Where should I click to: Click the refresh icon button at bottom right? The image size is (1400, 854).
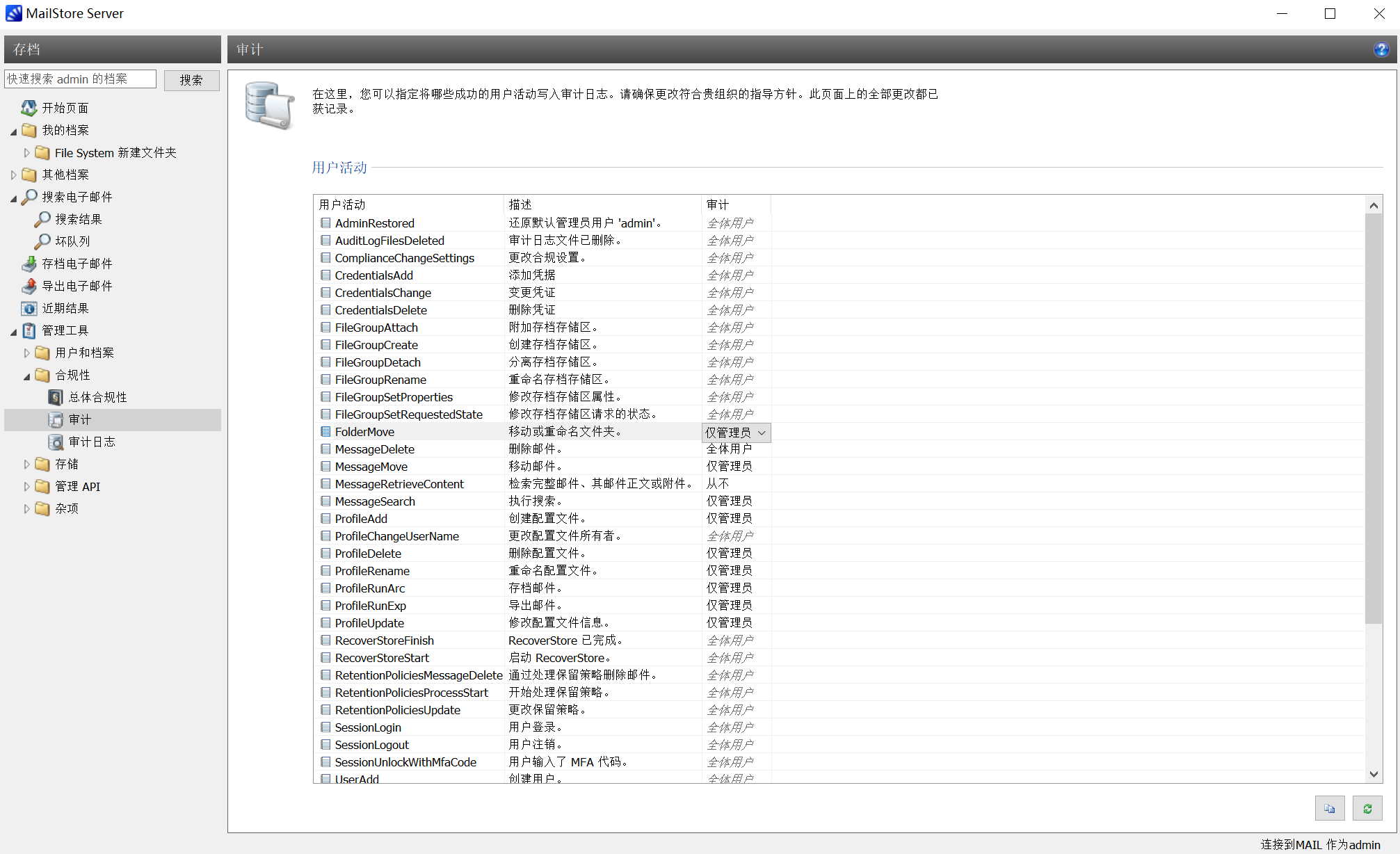coord(1367,809)
